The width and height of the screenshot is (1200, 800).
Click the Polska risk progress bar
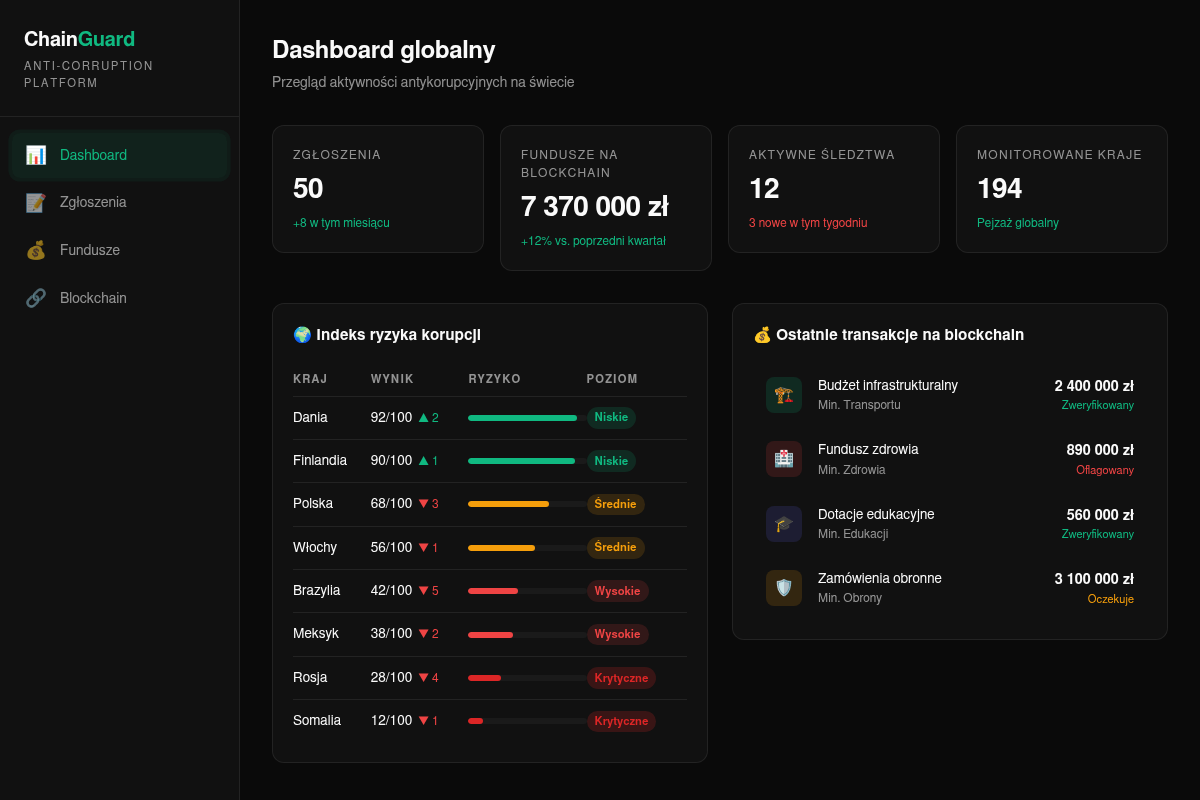tap(528, 504)
